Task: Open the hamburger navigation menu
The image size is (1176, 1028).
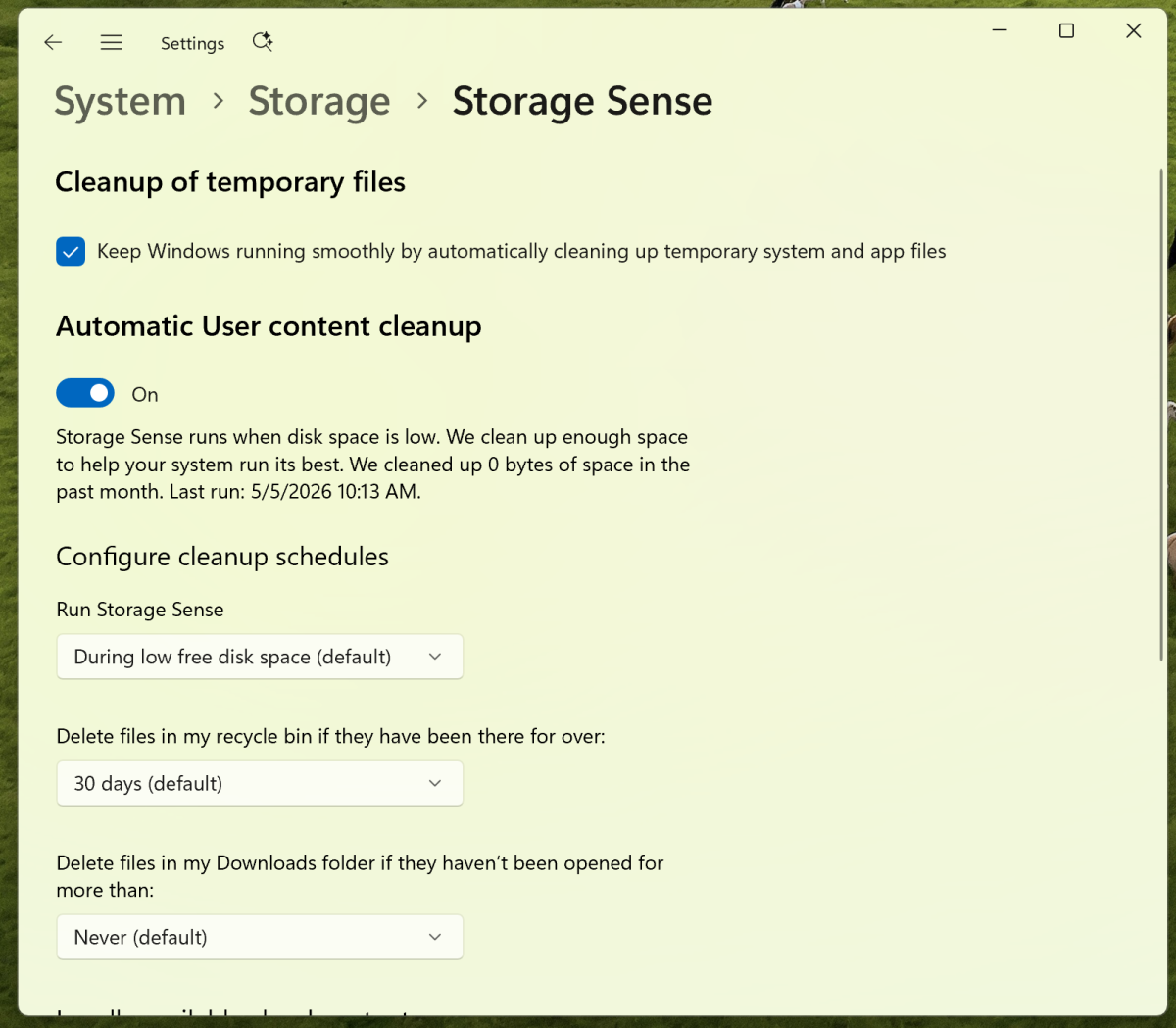Action: coord(112,42)
